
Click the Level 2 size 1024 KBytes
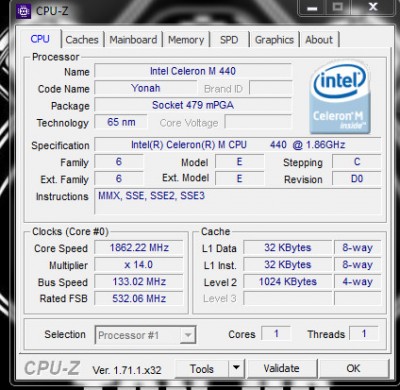point(288,282)
